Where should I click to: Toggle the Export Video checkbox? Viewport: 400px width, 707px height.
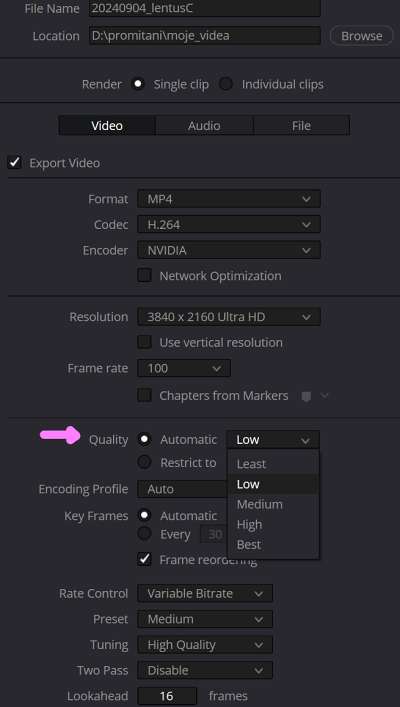tap(14, 162)
